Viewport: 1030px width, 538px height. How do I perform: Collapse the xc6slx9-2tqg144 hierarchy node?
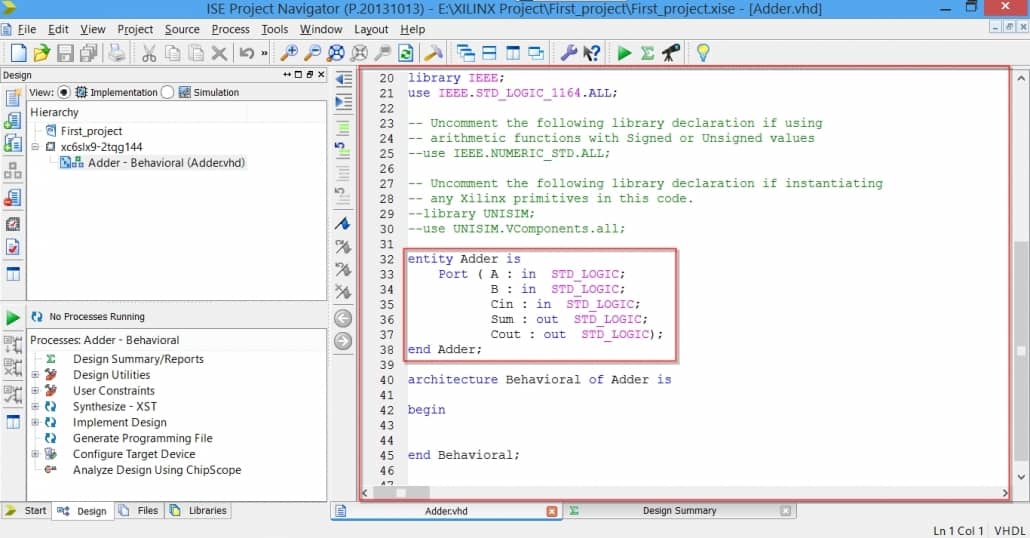(x=35, y=147)
